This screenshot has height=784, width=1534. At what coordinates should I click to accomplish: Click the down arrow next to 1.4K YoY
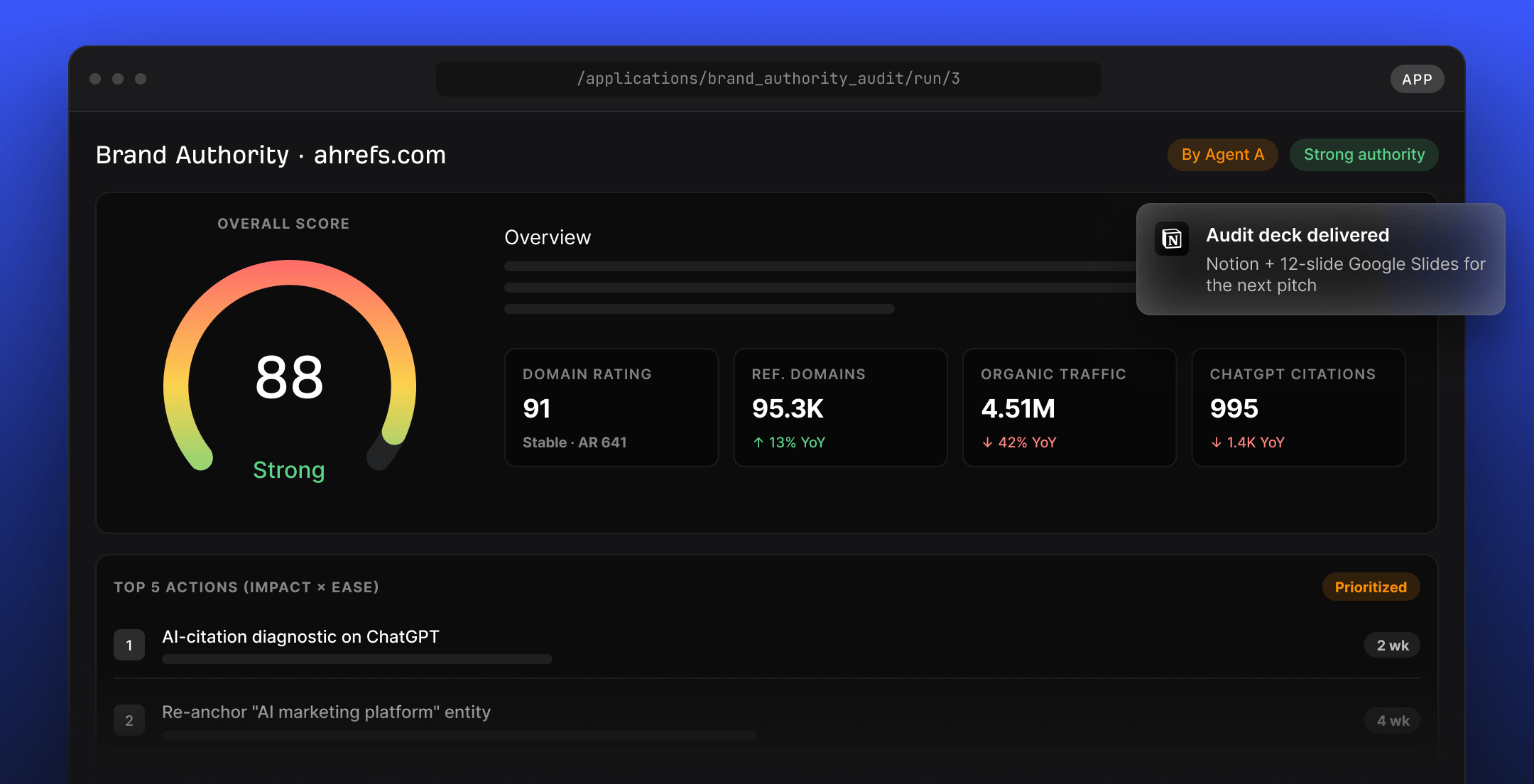pyautogui.click(x=1217, y=442)
